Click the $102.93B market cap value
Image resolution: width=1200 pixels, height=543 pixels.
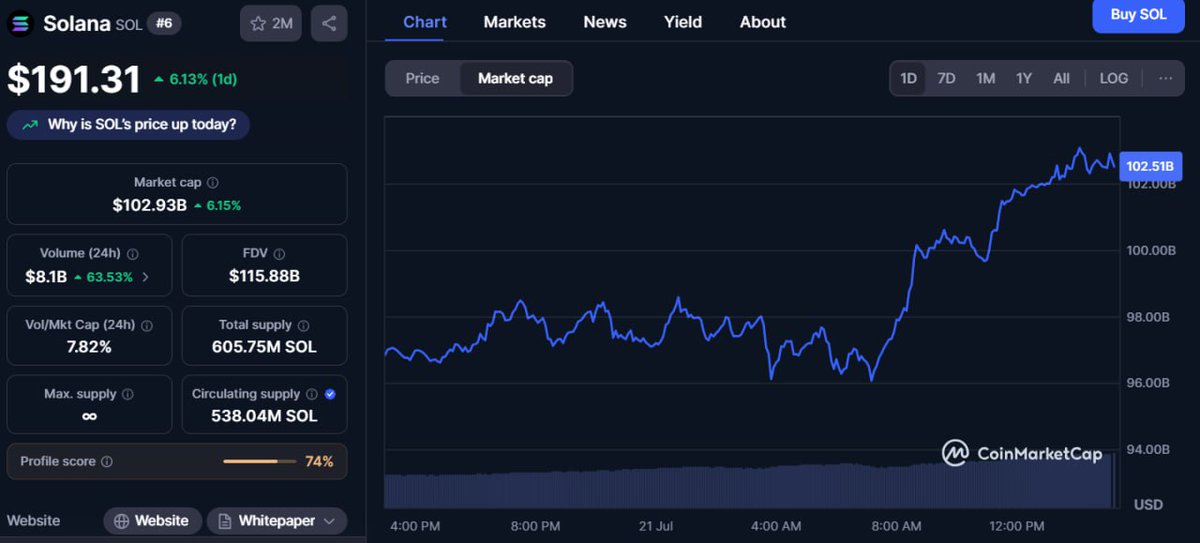(x=150, y=205)
